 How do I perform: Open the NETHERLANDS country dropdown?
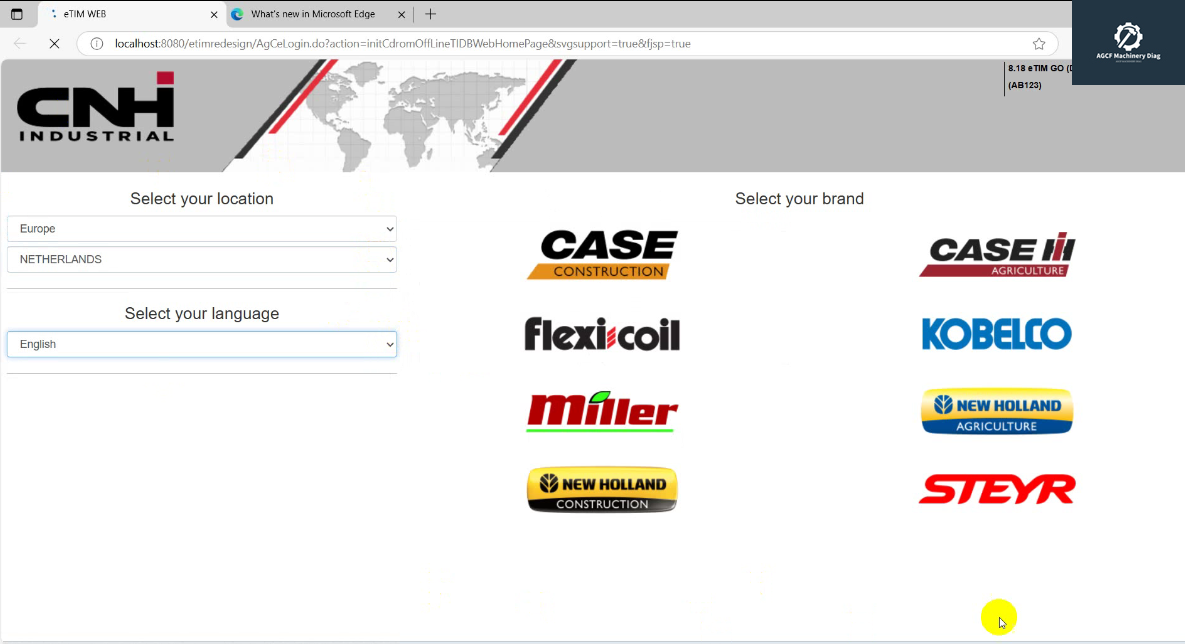[201, 259]
